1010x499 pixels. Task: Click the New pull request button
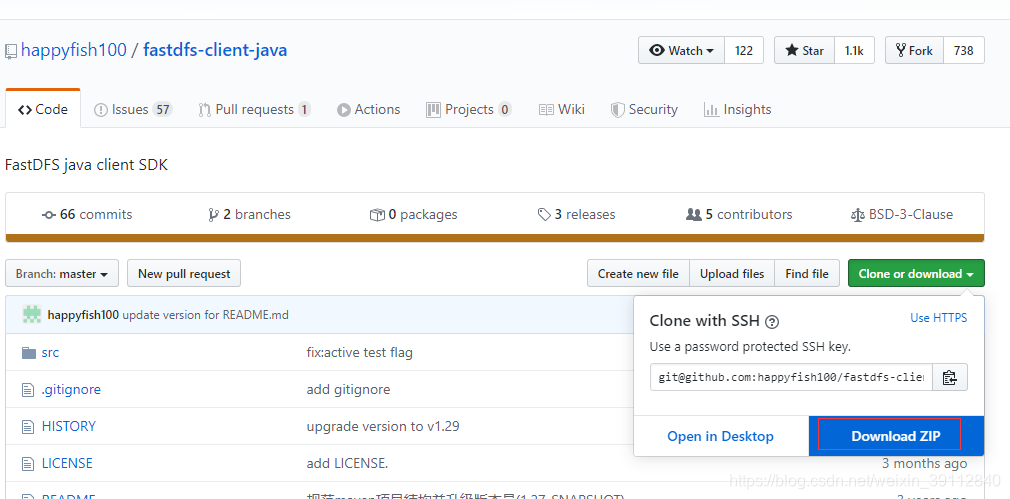(184, 274)
